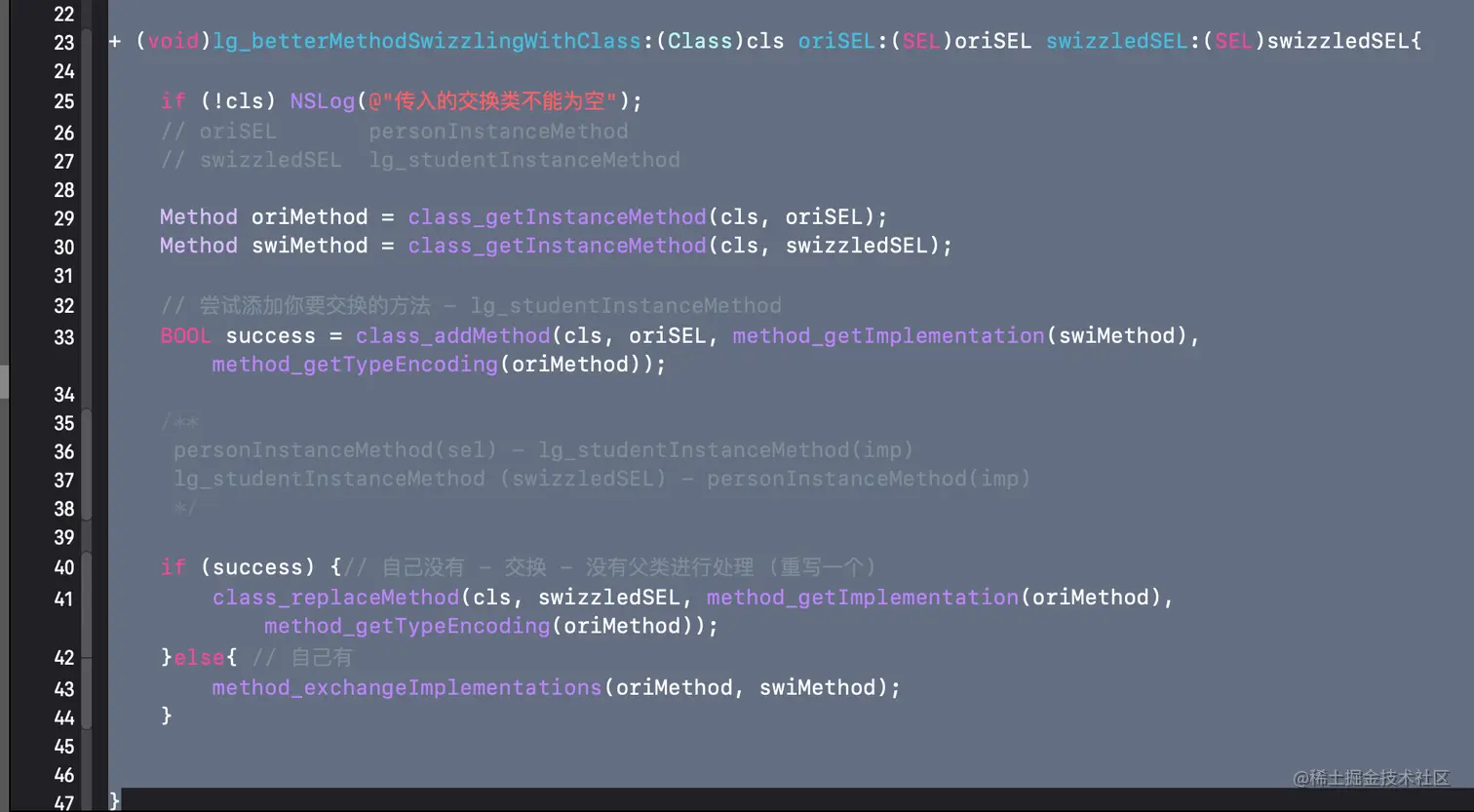Click line number 40 in the gutter
Image resolution: width=1474 pixels, height=812 pixels.
pyautogui.click(x=63, y=567)
